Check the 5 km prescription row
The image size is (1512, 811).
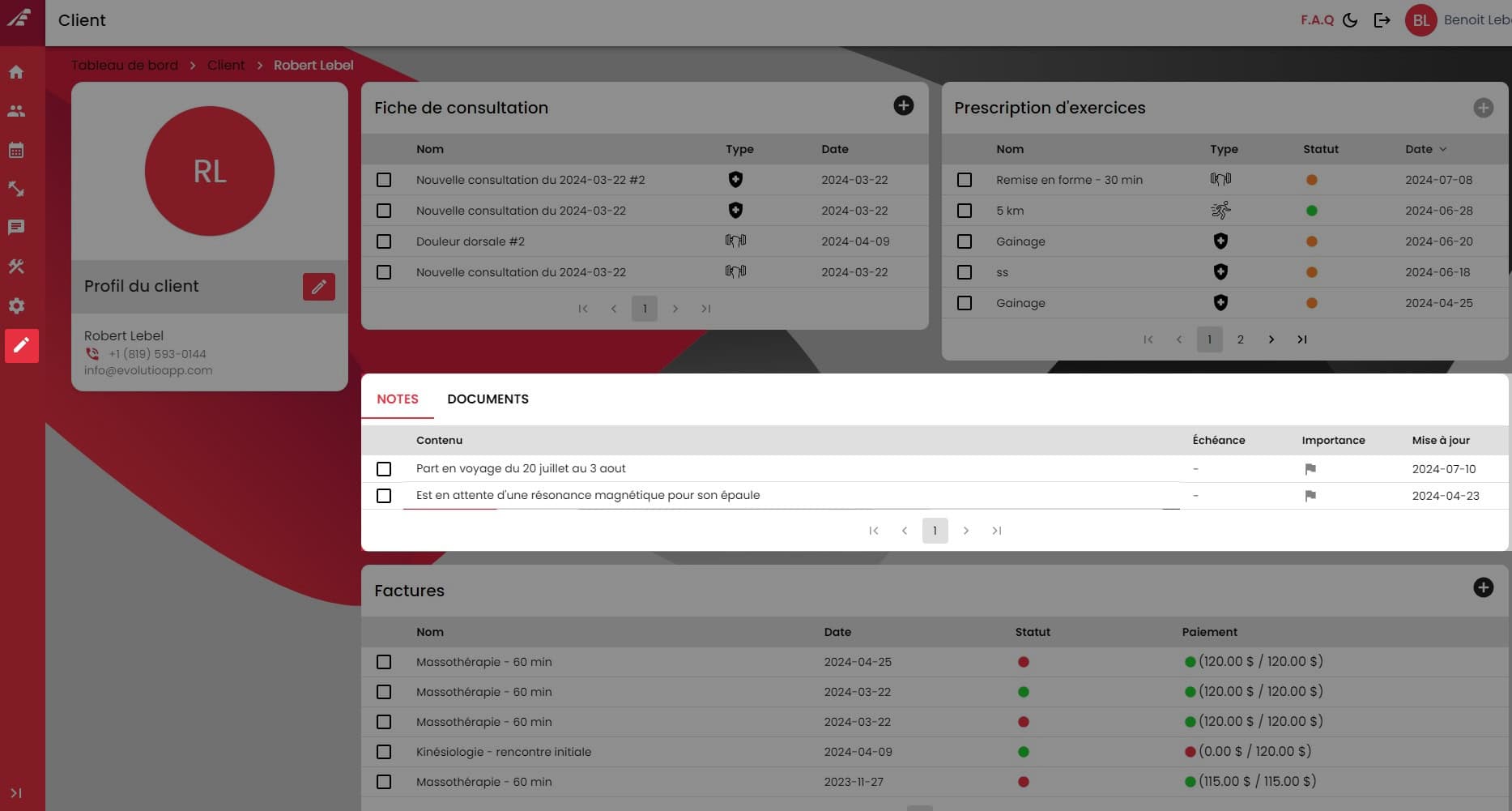click(964, 211)
